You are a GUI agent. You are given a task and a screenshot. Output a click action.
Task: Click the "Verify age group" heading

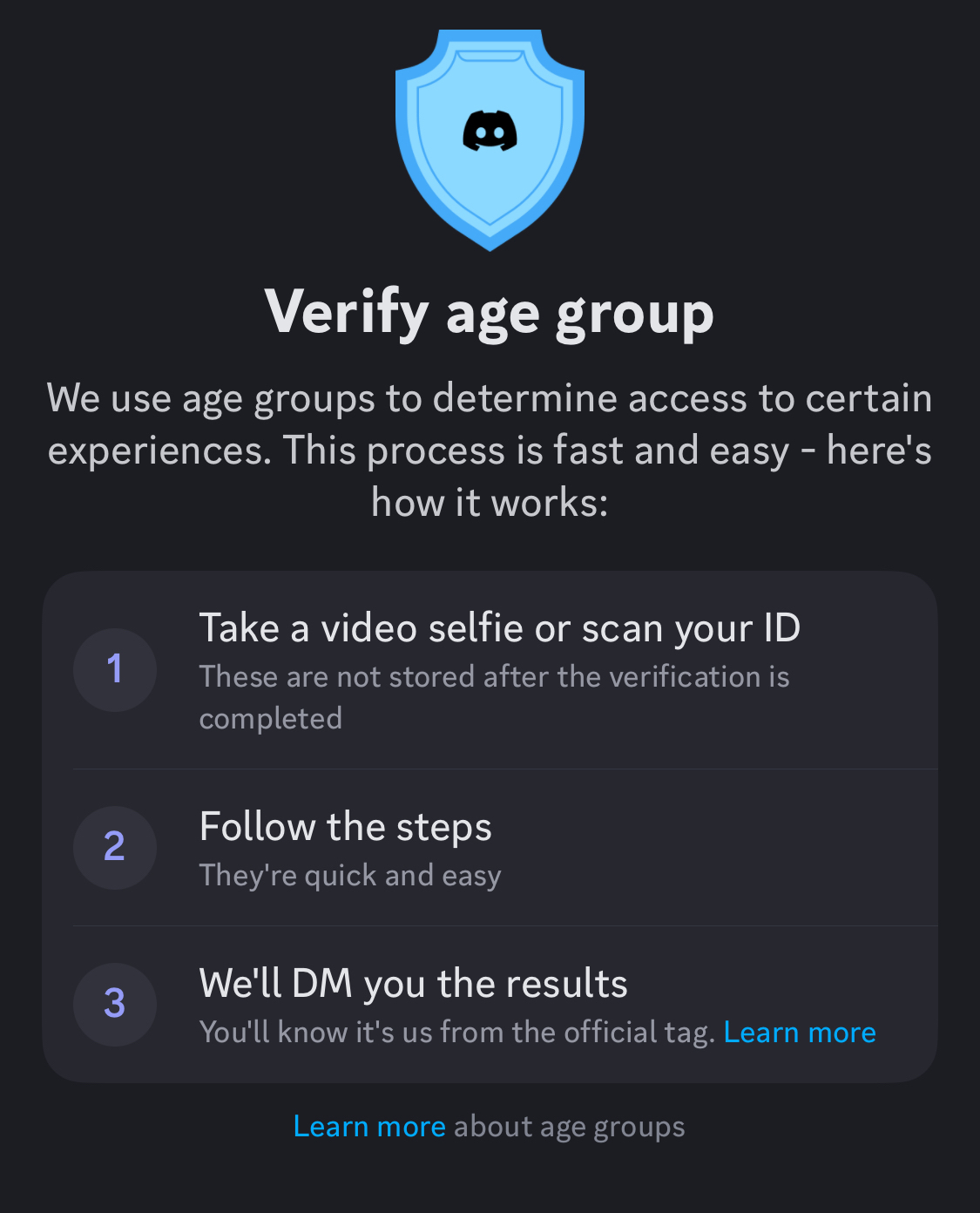pos(490,313)
